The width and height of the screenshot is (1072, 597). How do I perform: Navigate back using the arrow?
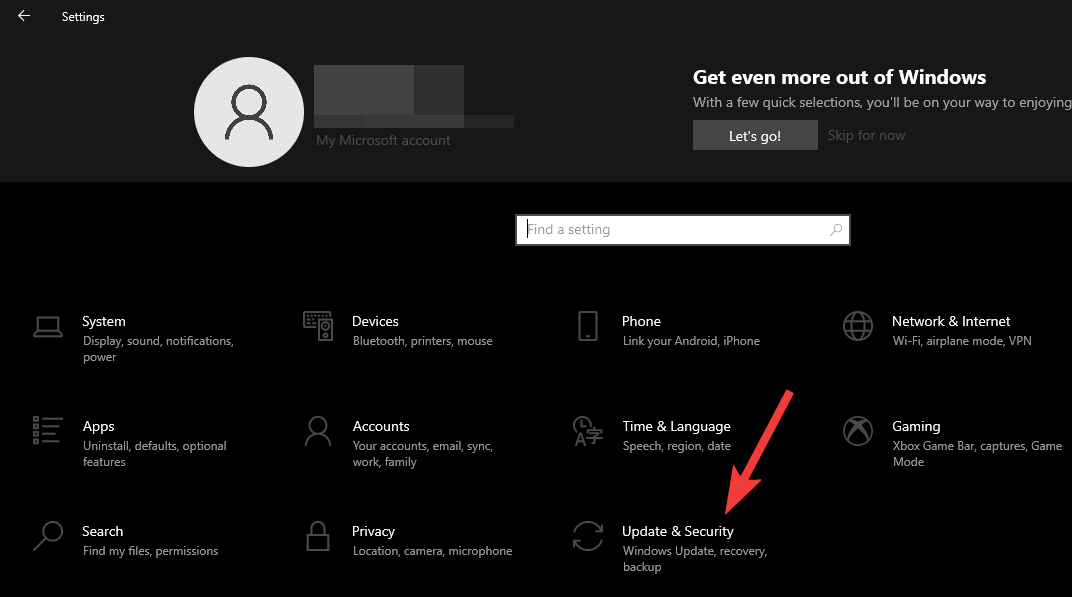(x=22, y=16)
